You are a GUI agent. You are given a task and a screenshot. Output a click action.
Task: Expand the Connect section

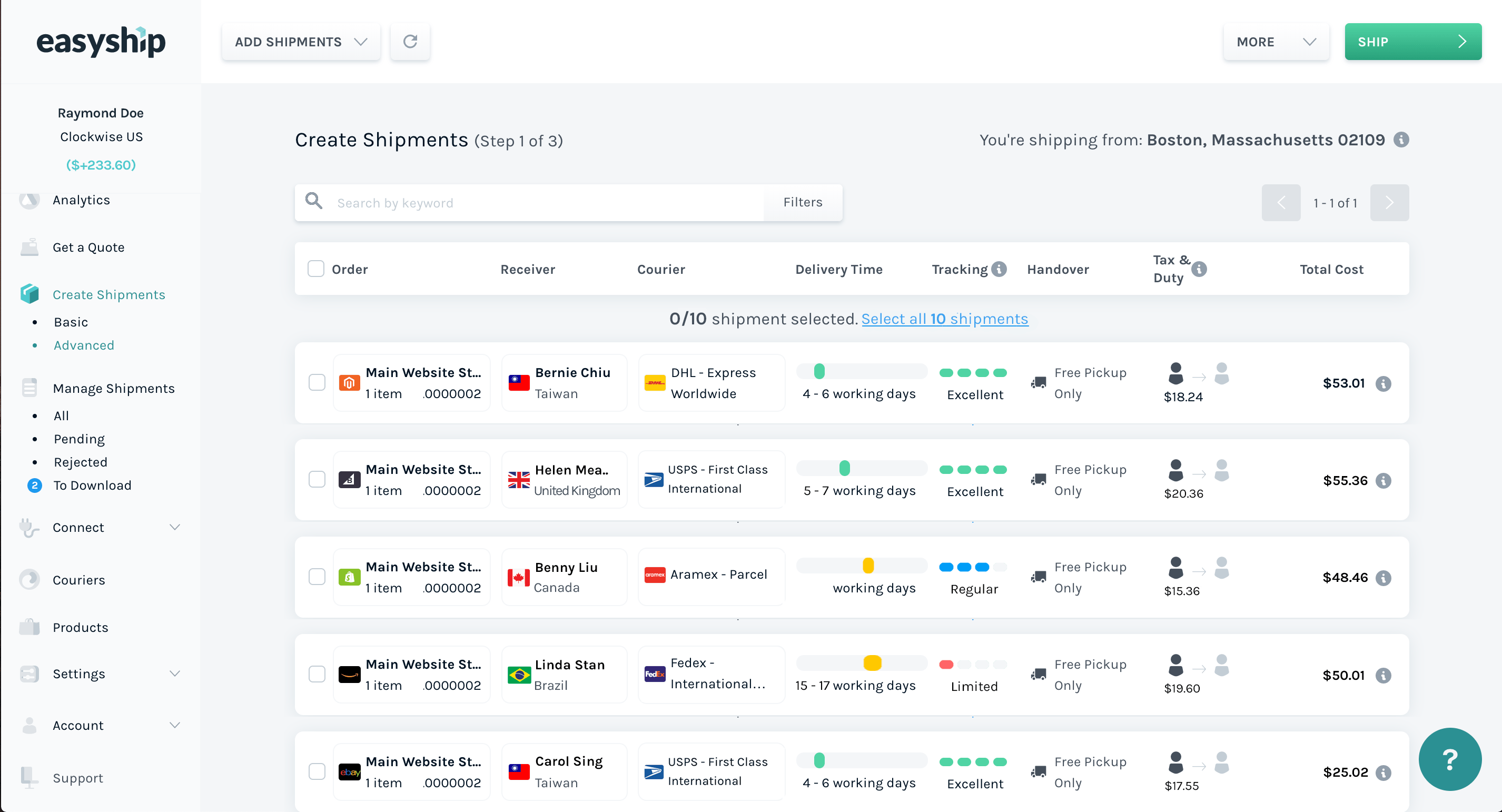(x=175, y=527)
